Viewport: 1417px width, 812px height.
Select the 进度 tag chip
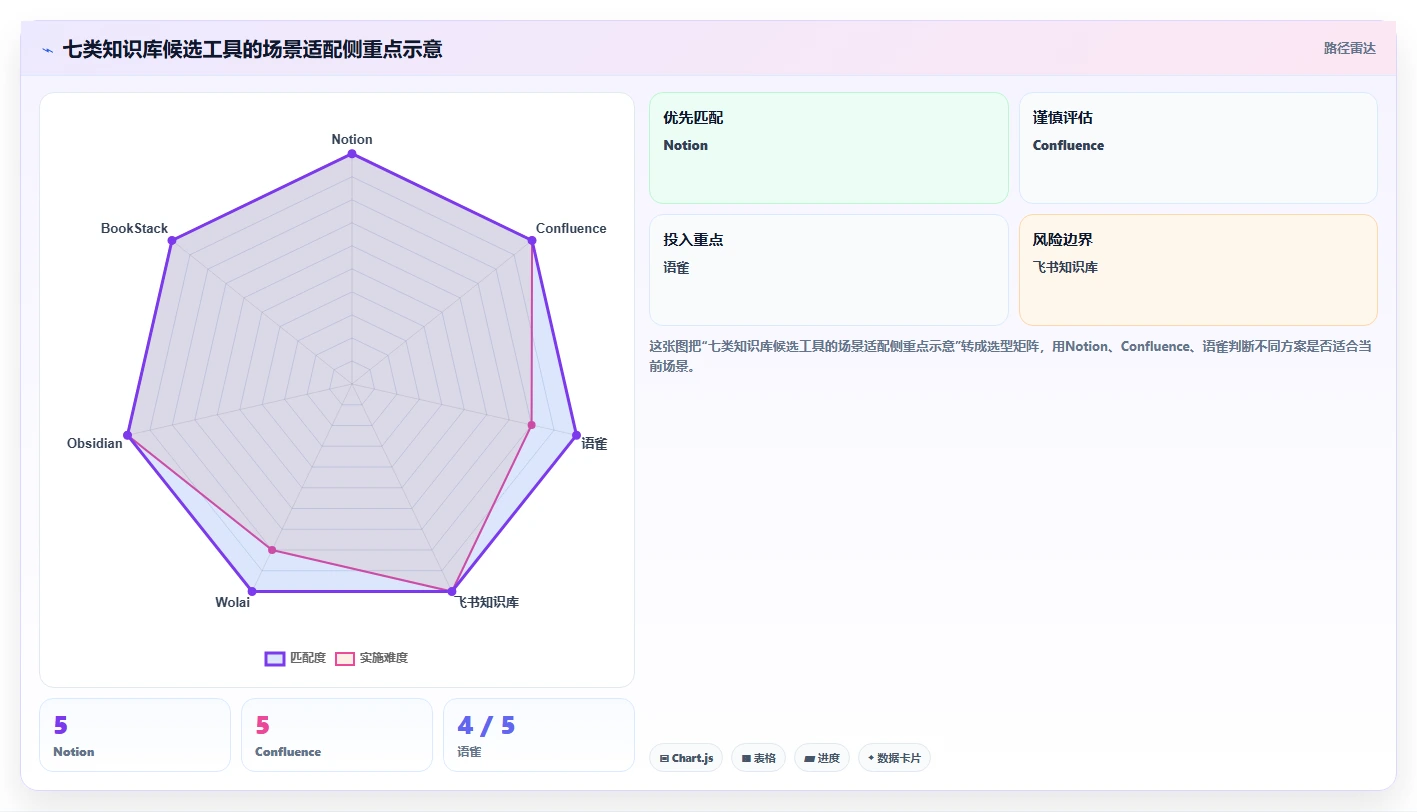click(x=822, y=758)
